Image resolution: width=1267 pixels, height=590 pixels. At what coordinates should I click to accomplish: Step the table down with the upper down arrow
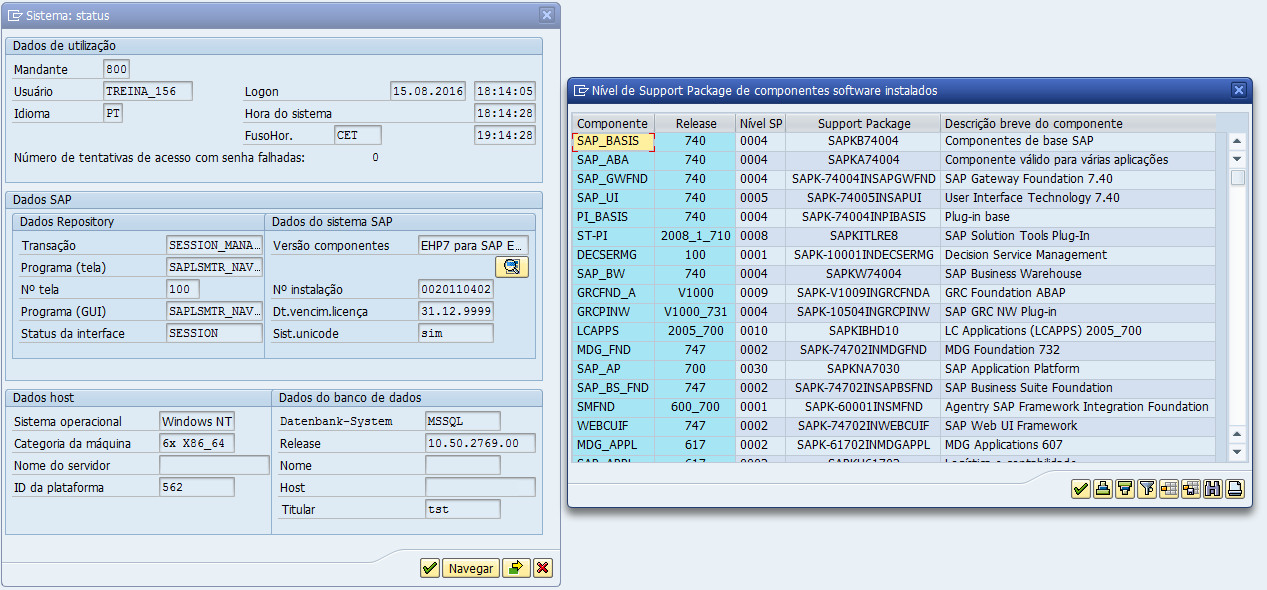1237,159
